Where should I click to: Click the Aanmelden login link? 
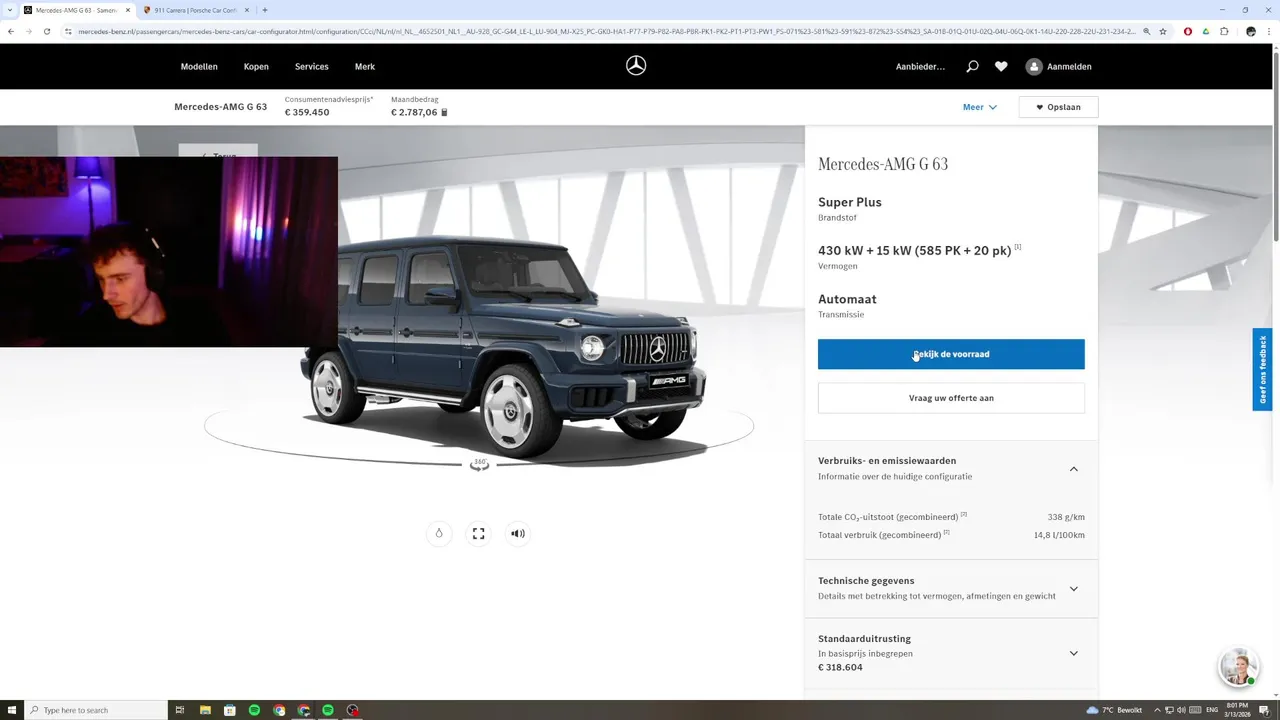pos(1069,67)
